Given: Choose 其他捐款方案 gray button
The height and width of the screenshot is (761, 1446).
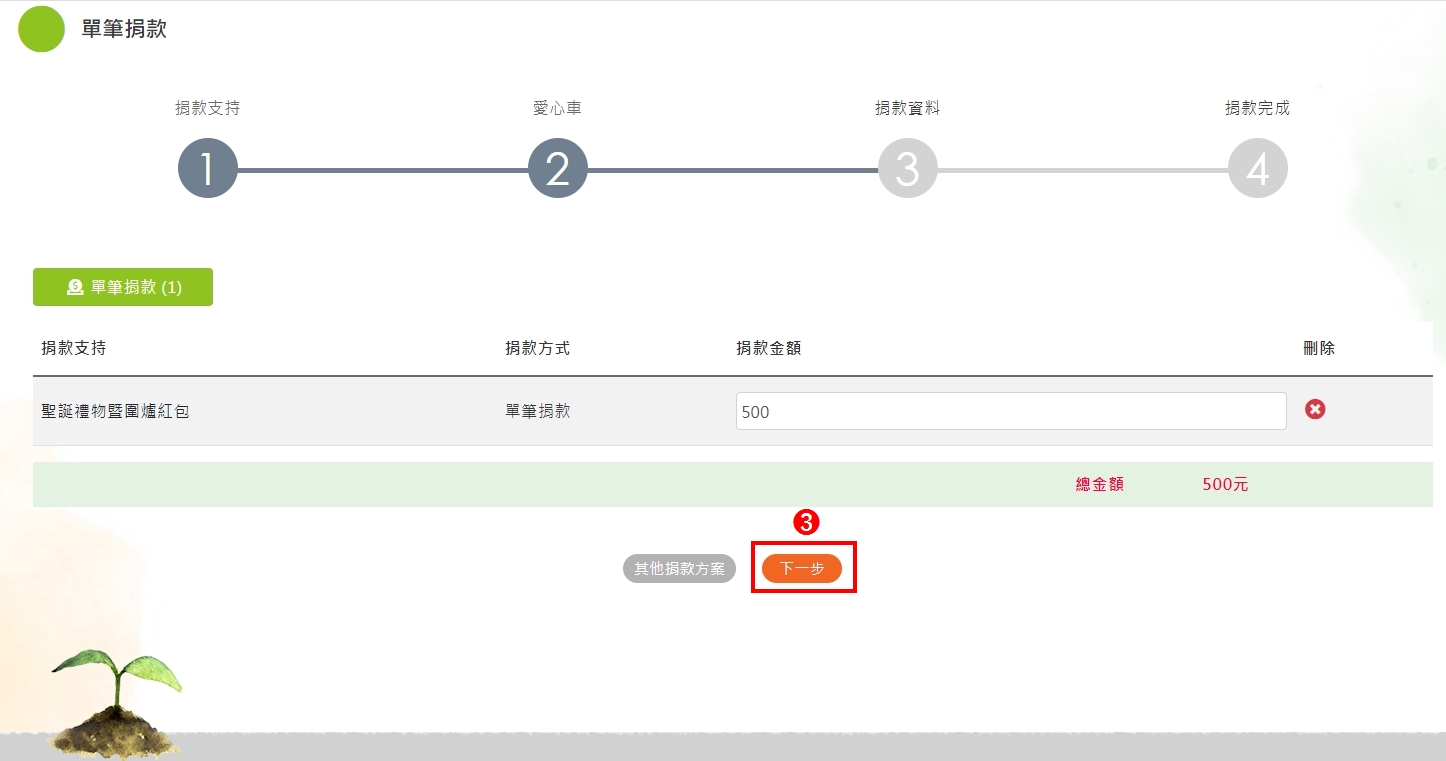Looking at the screenshot, I should [679, 569].
